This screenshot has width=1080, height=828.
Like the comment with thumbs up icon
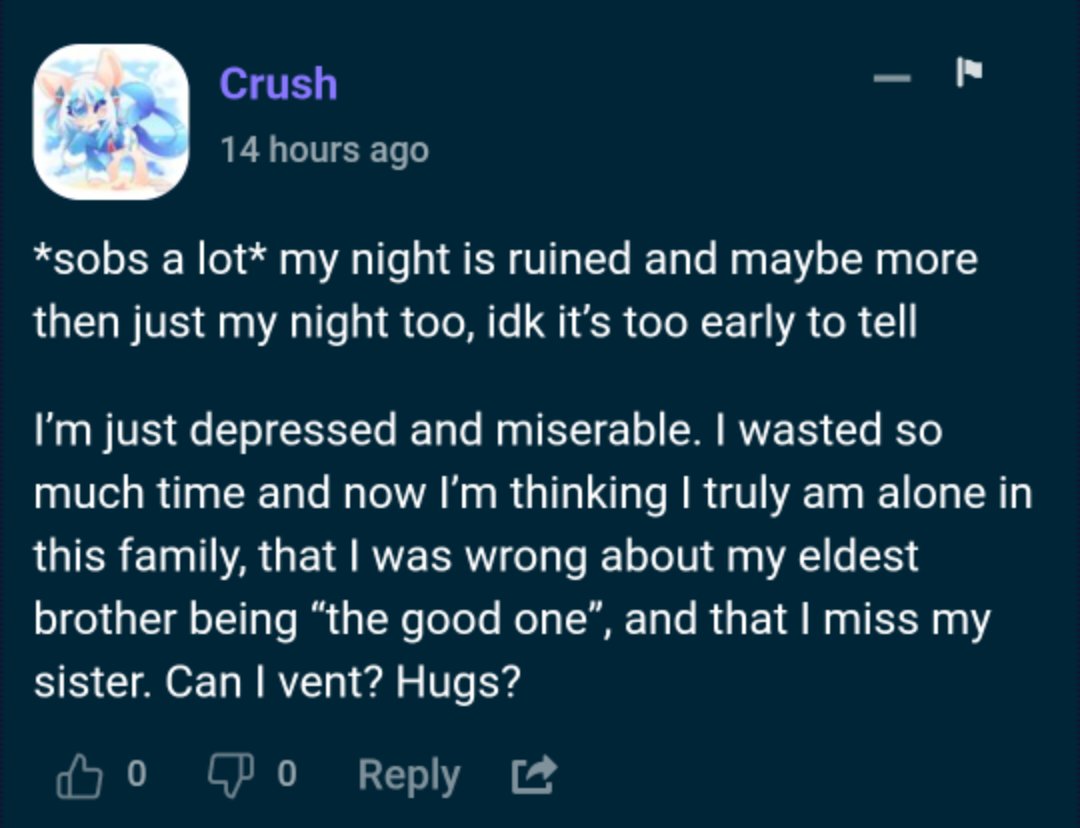(79, 776)
